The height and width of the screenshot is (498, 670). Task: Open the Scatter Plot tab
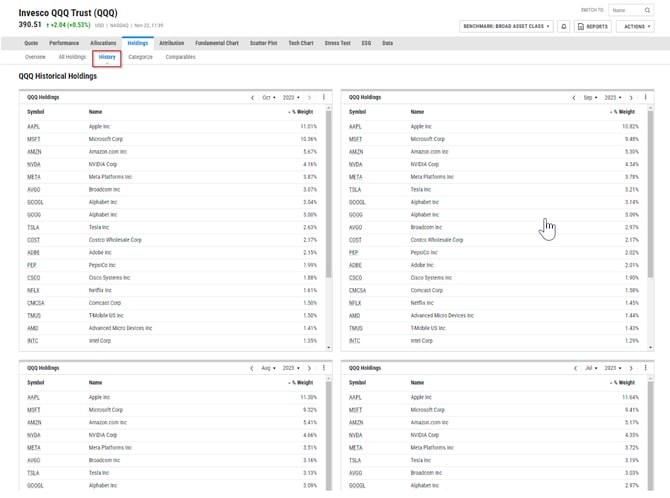(264, 43)
